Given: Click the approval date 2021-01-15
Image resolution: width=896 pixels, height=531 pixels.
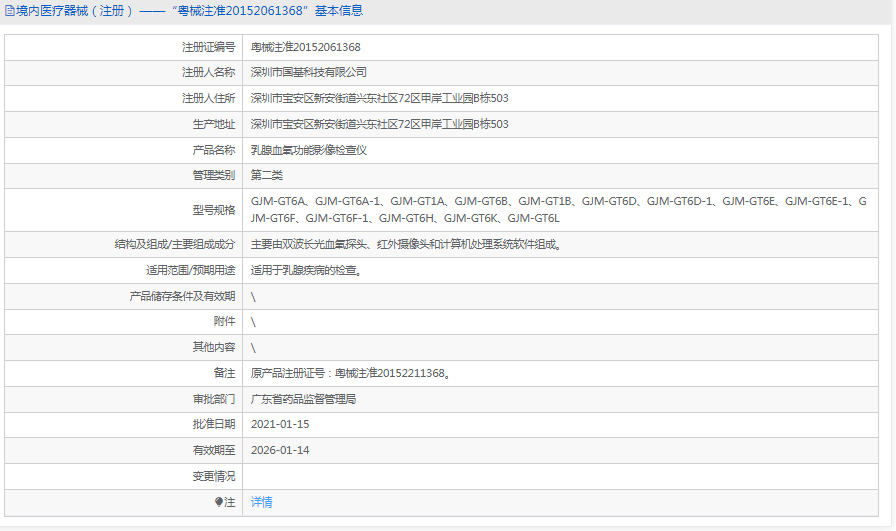Looking at the screenshot, I should coord(280,424).
